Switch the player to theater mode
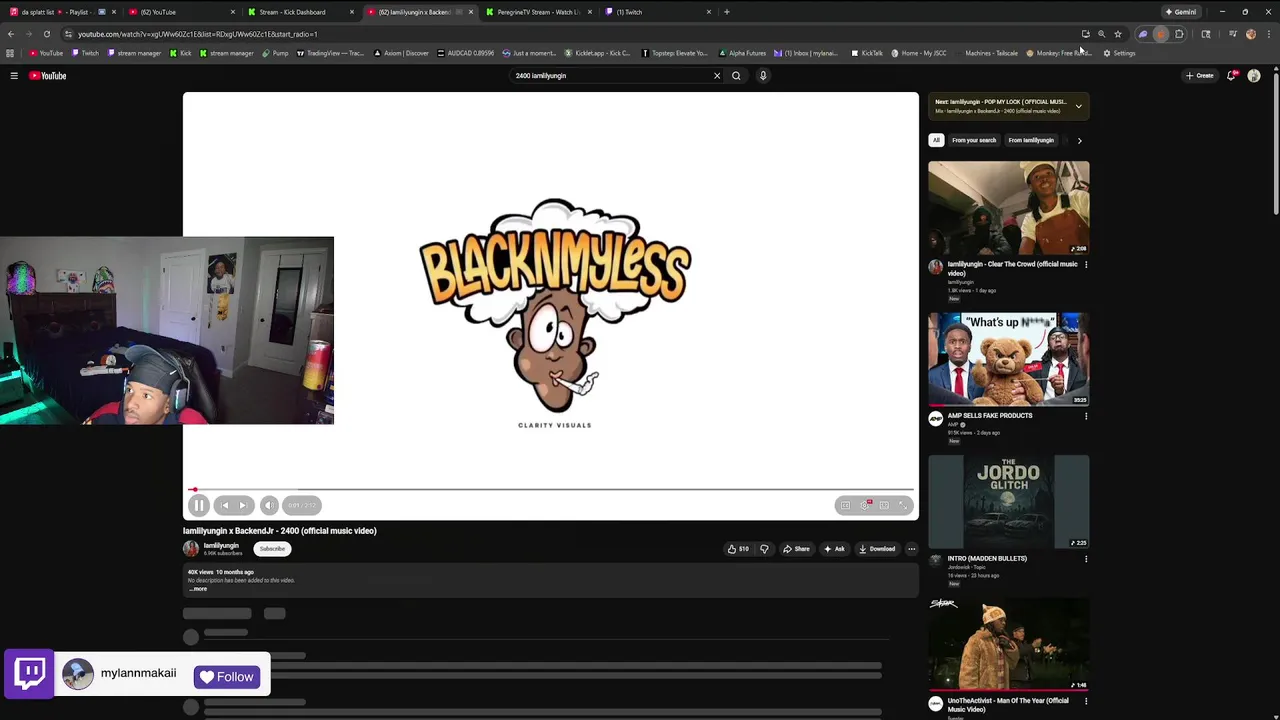1280x720 pixels. [x=884, y=505]
